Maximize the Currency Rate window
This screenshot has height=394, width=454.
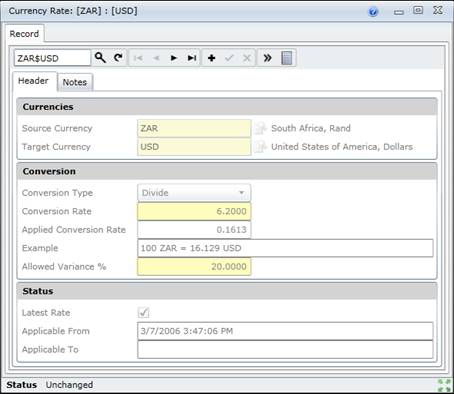coord(418,10)
